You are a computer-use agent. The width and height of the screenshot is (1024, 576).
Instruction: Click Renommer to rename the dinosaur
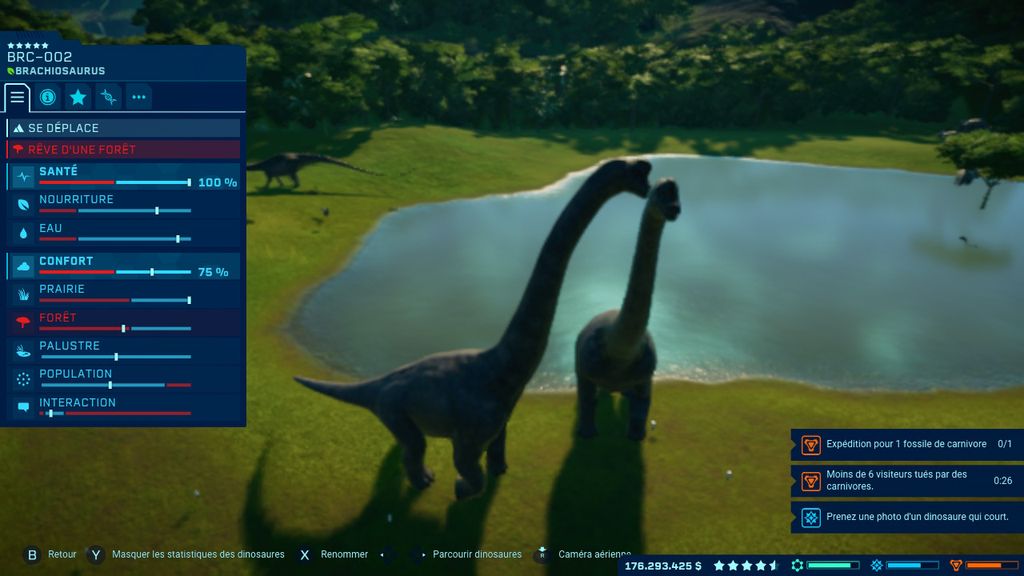coord(344,554)
